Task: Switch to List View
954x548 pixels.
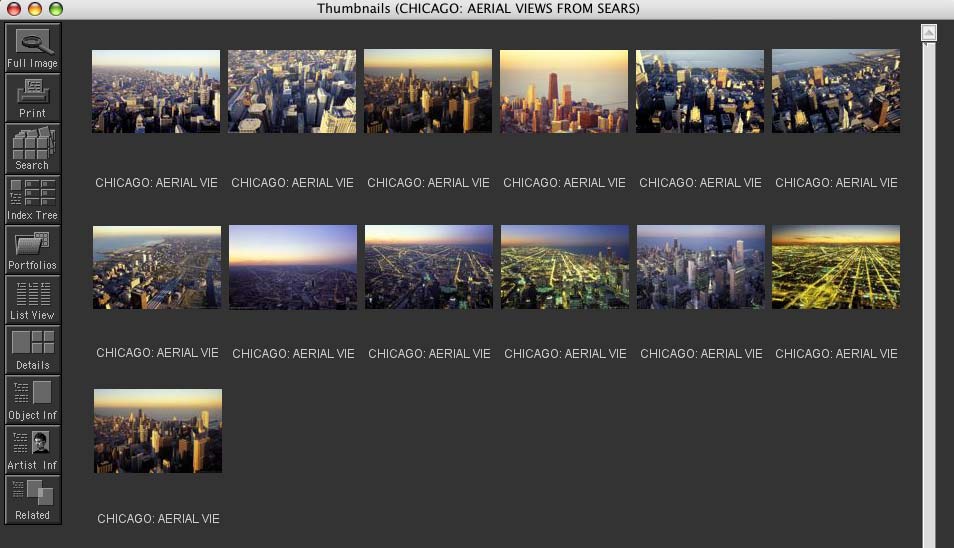Action: click(33, 299)
